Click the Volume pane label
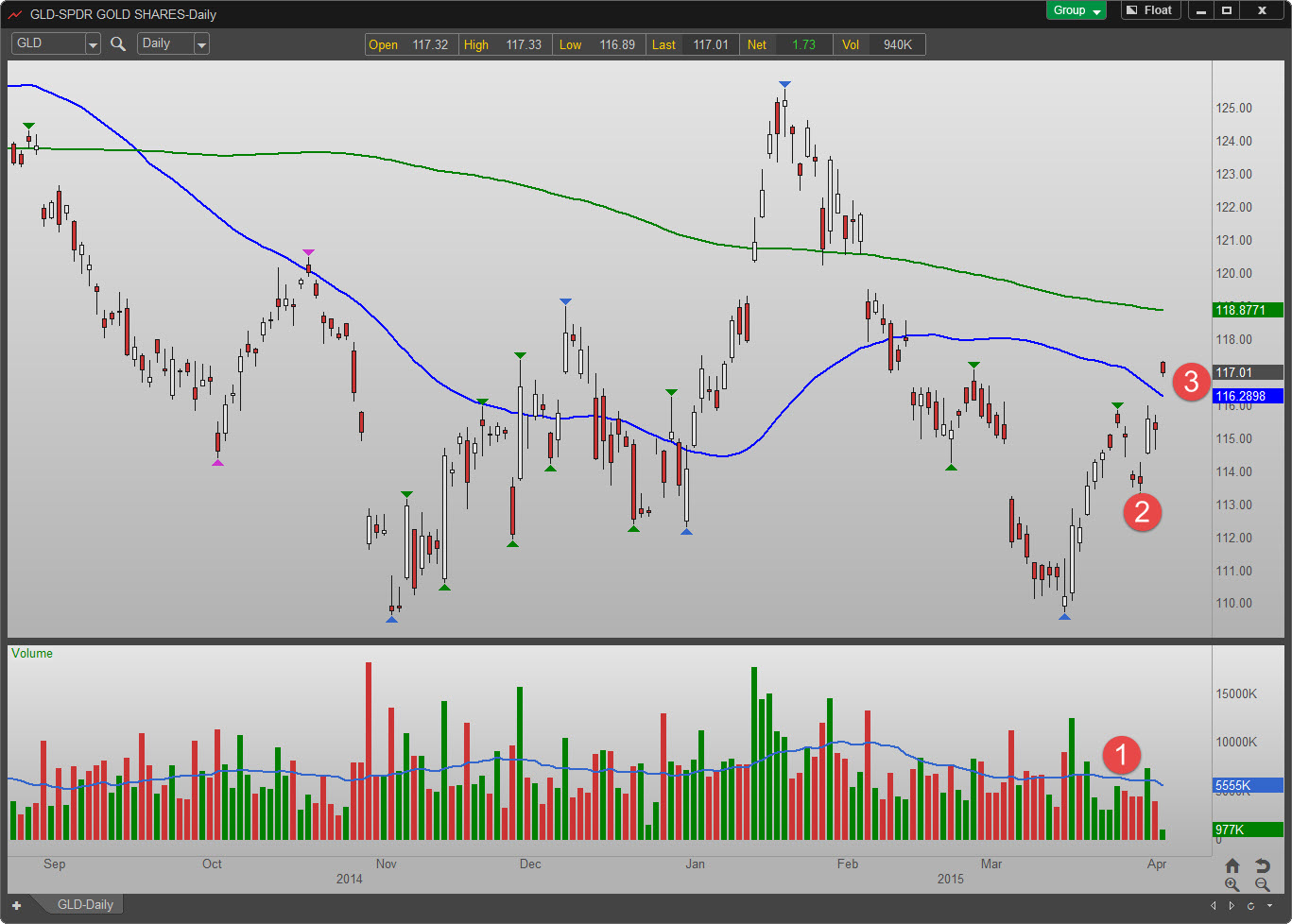Viewport: 1292px width, 924px height. point(32,654)
